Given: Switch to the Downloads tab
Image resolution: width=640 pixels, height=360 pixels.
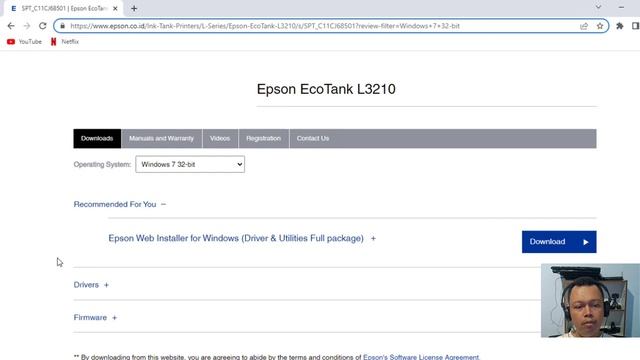Looking at the screenshot, I should pyautogui.click(x=97, y=138).
